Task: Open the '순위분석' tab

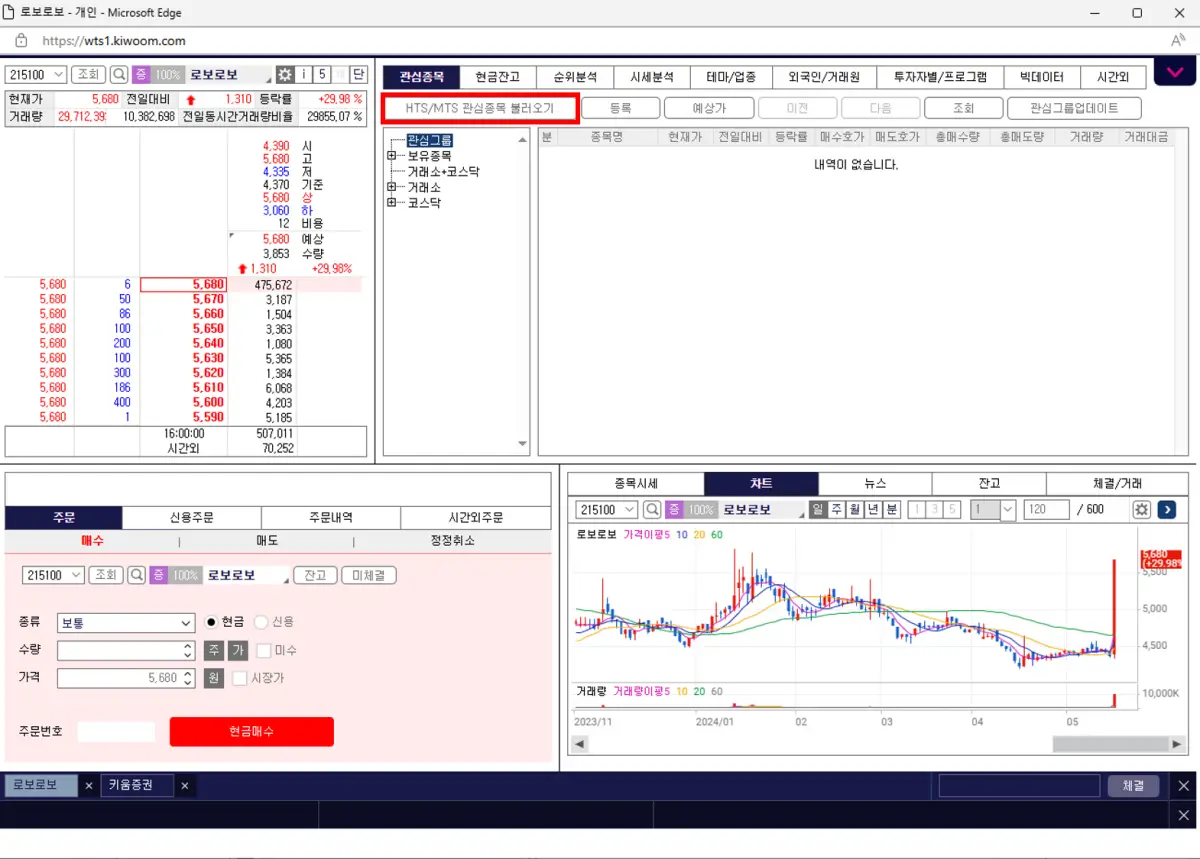Action: pos(574,77)
